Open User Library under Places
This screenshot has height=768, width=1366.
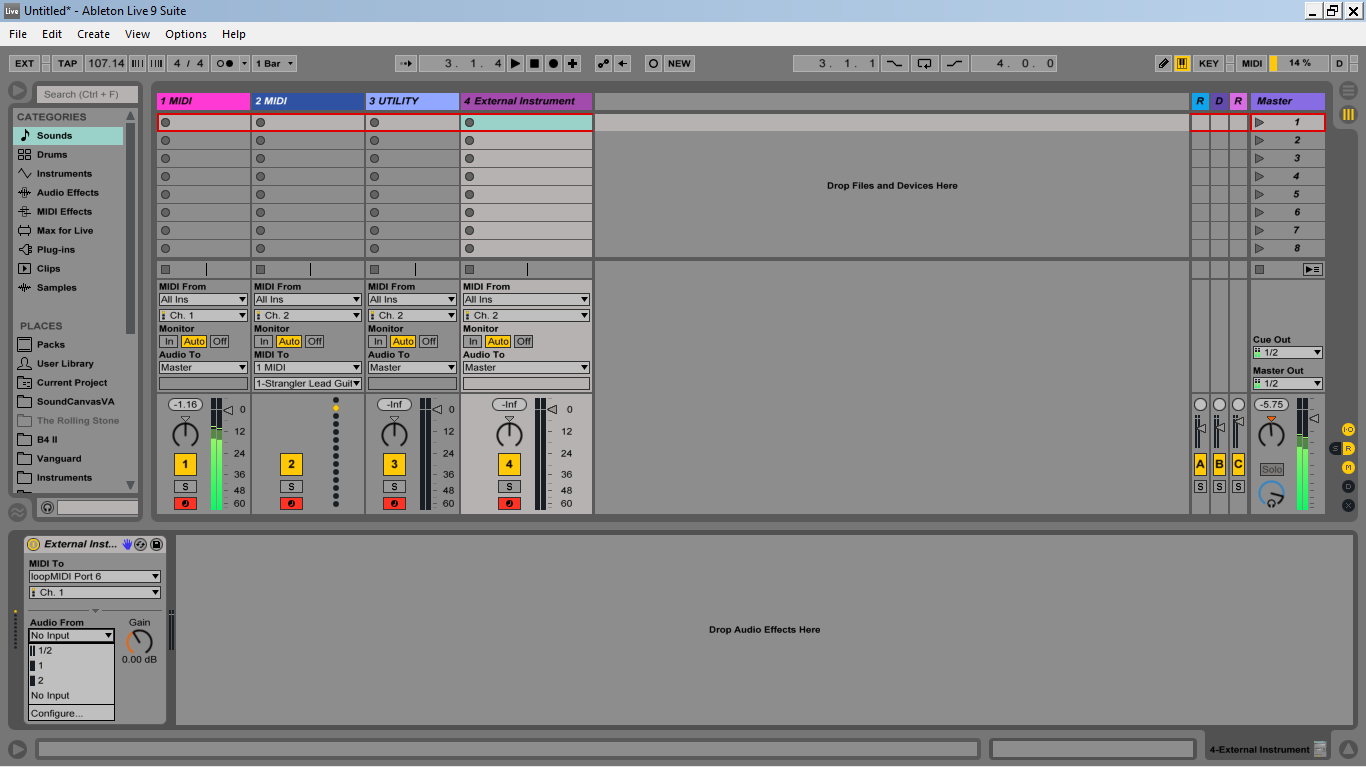click(x=68, y=364)
